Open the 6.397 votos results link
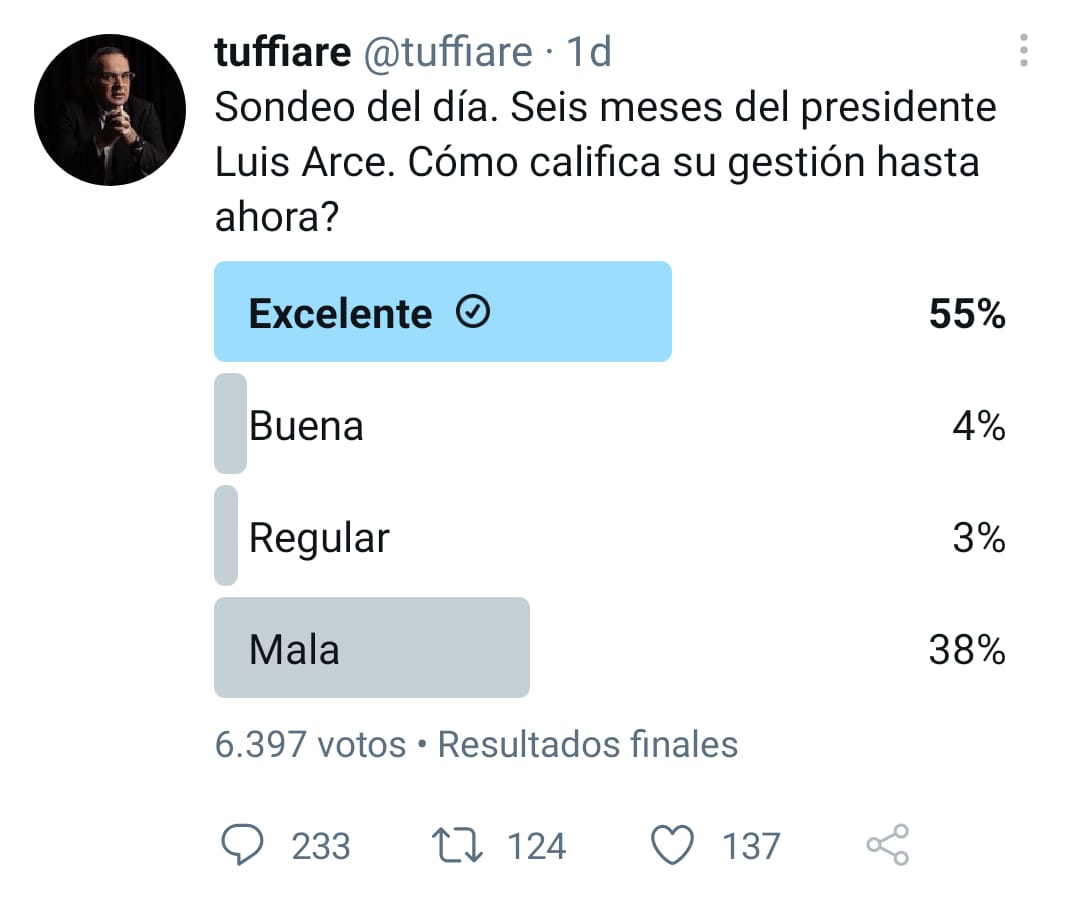Image resolution: width=1080 pixels, height=901 pixels. 309,744
